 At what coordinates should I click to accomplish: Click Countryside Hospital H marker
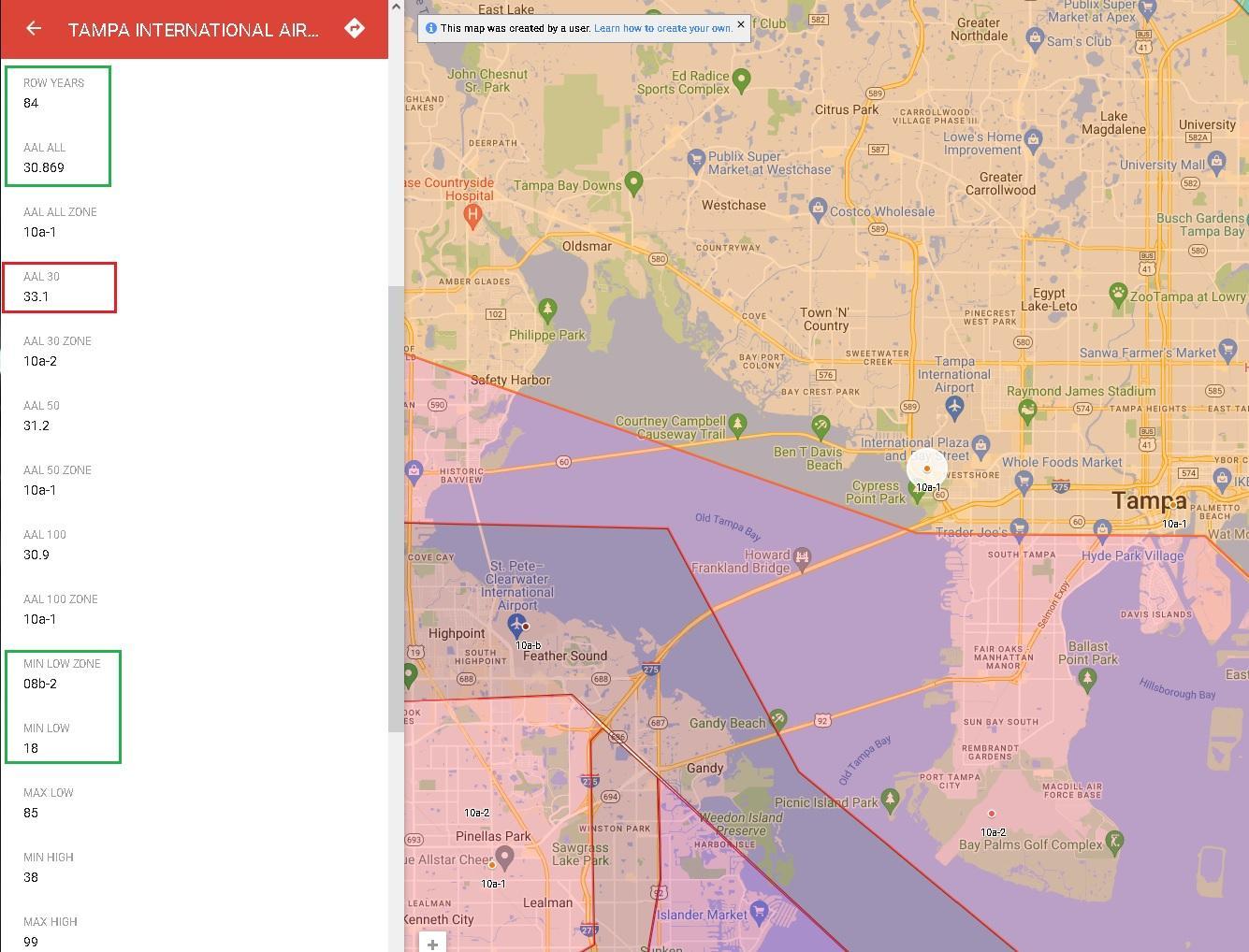coord(472,215)
